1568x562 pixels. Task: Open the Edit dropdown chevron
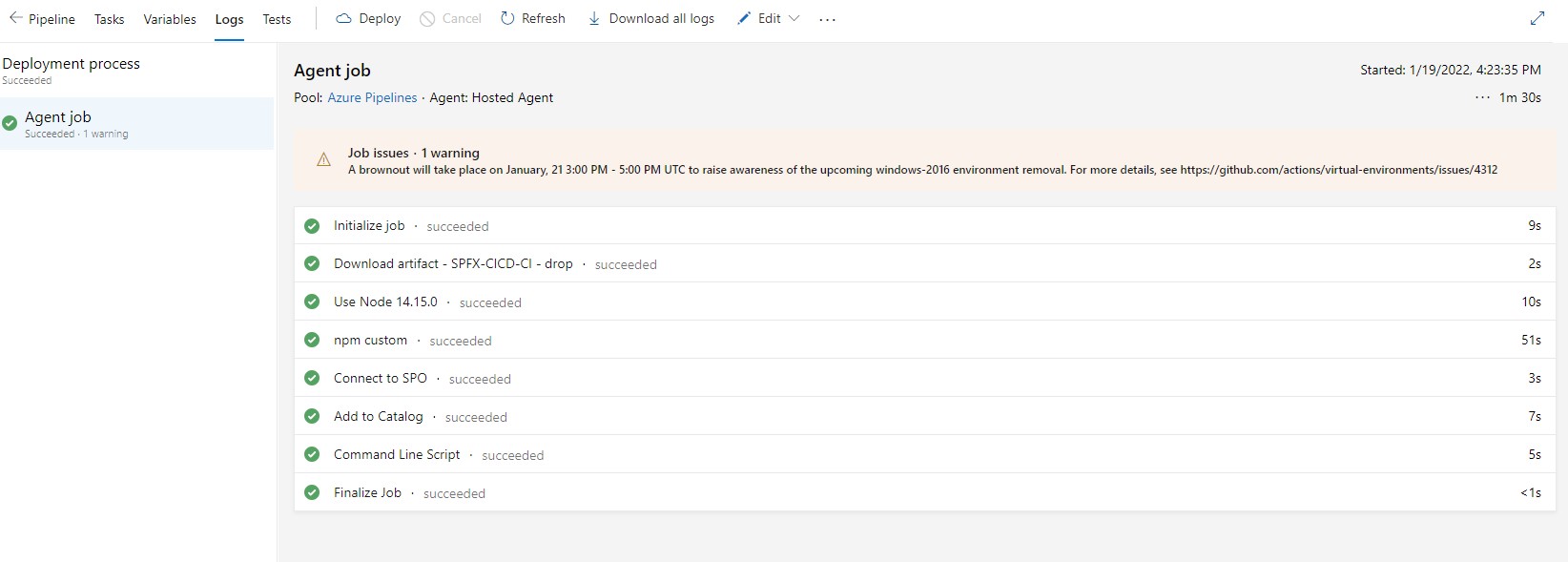pos(794,19)
